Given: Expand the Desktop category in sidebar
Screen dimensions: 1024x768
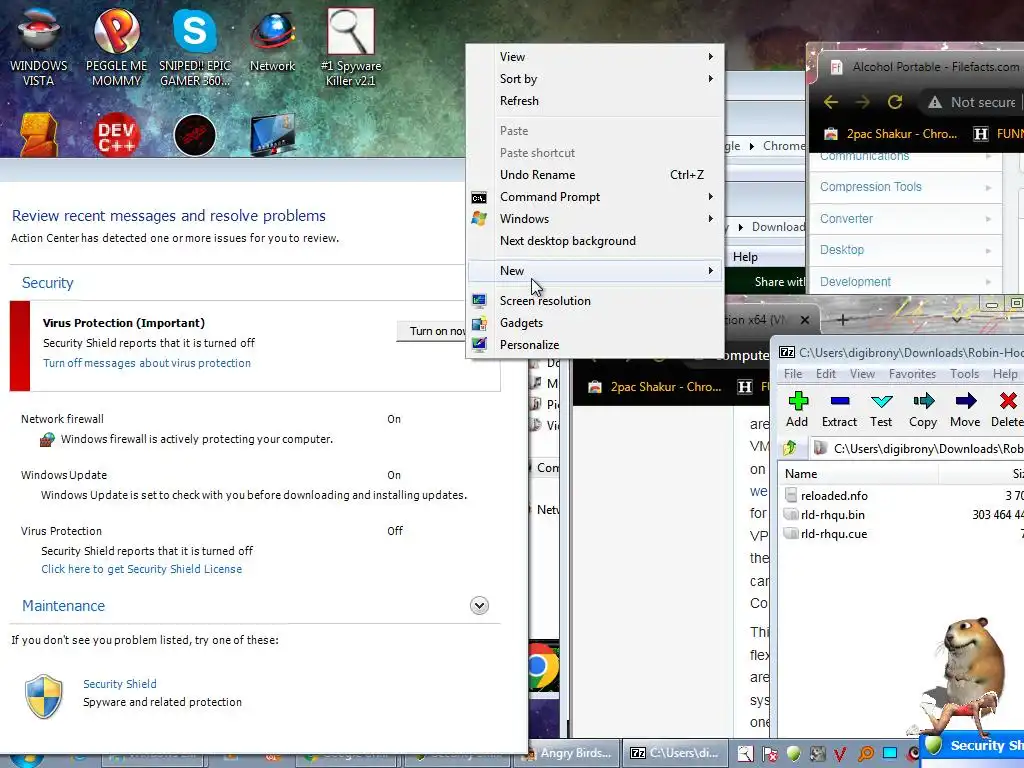Looking at the screenshot, I should click(x=905, y=249).
